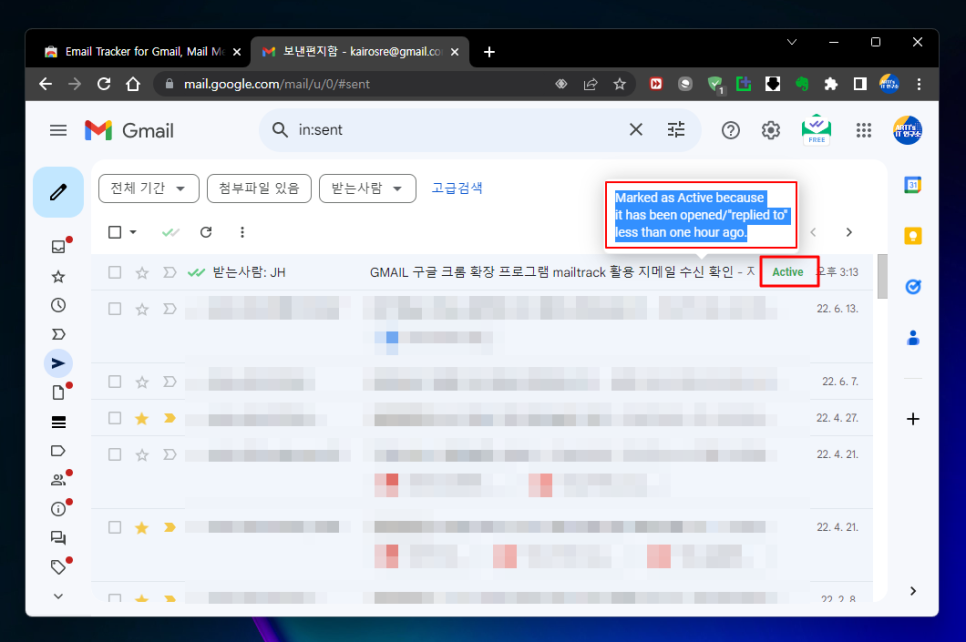Open Drafts in the sidebar
Viewport: 966px width, 642px height.
[59, 392]
